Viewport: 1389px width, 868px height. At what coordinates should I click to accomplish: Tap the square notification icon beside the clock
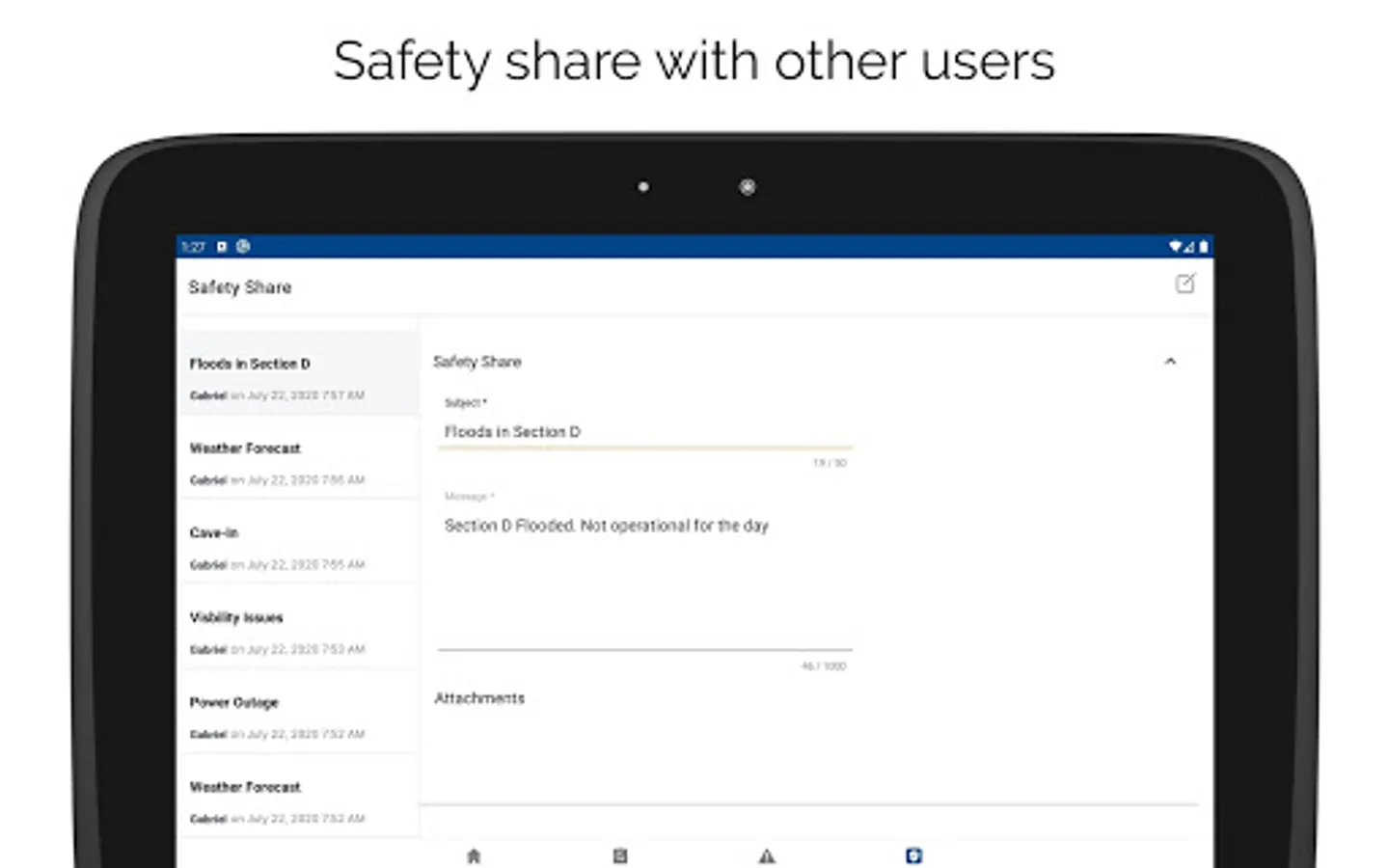222,247
